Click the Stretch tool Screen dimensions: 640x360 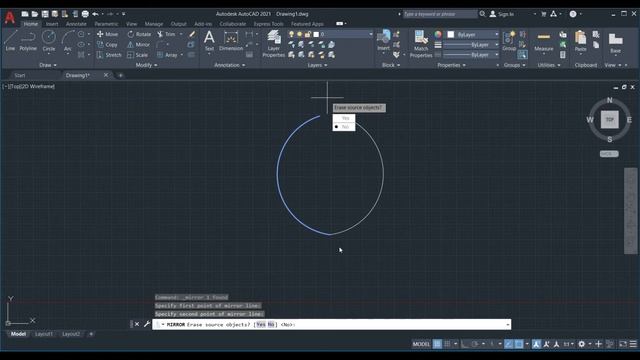click(109, 55)
